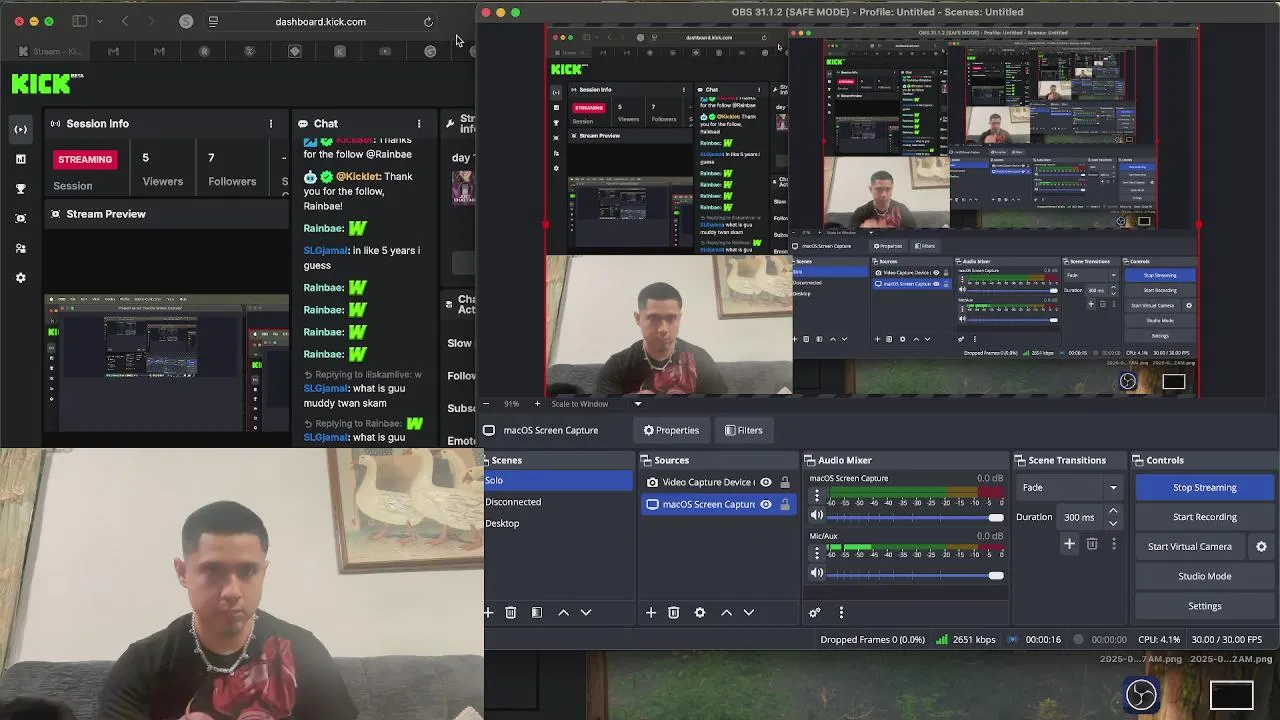Adjust Mic/Aux volume slider
Screen dimensions: 1280x720
[915, 575]
